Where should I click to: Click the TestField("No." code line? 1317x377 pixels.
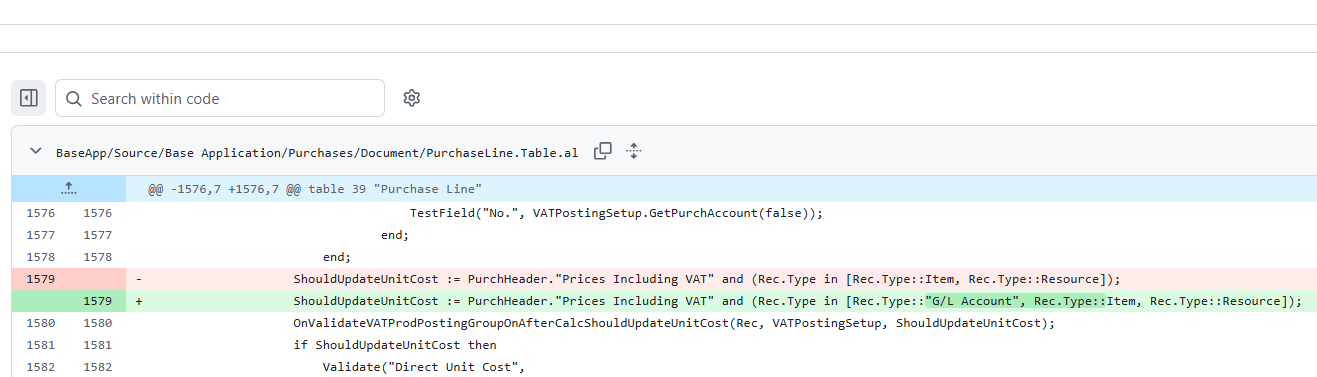(615, 213)
